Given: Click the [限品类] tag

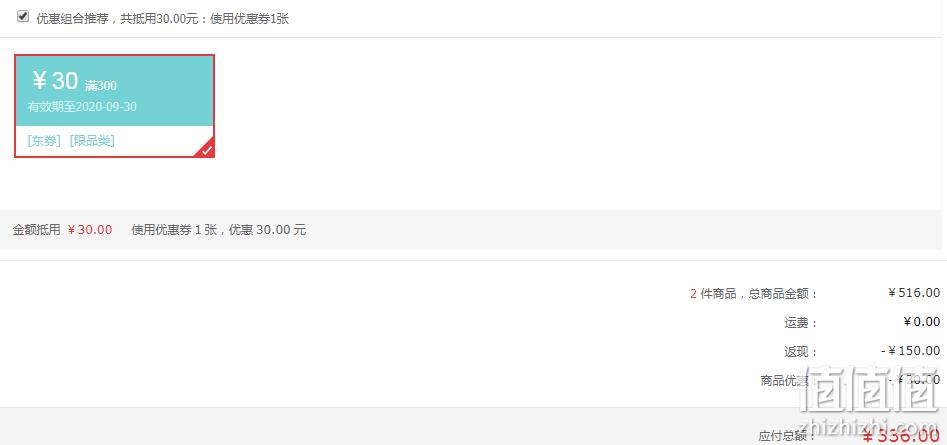Looking at the screenshot, I should pos(92,141).
